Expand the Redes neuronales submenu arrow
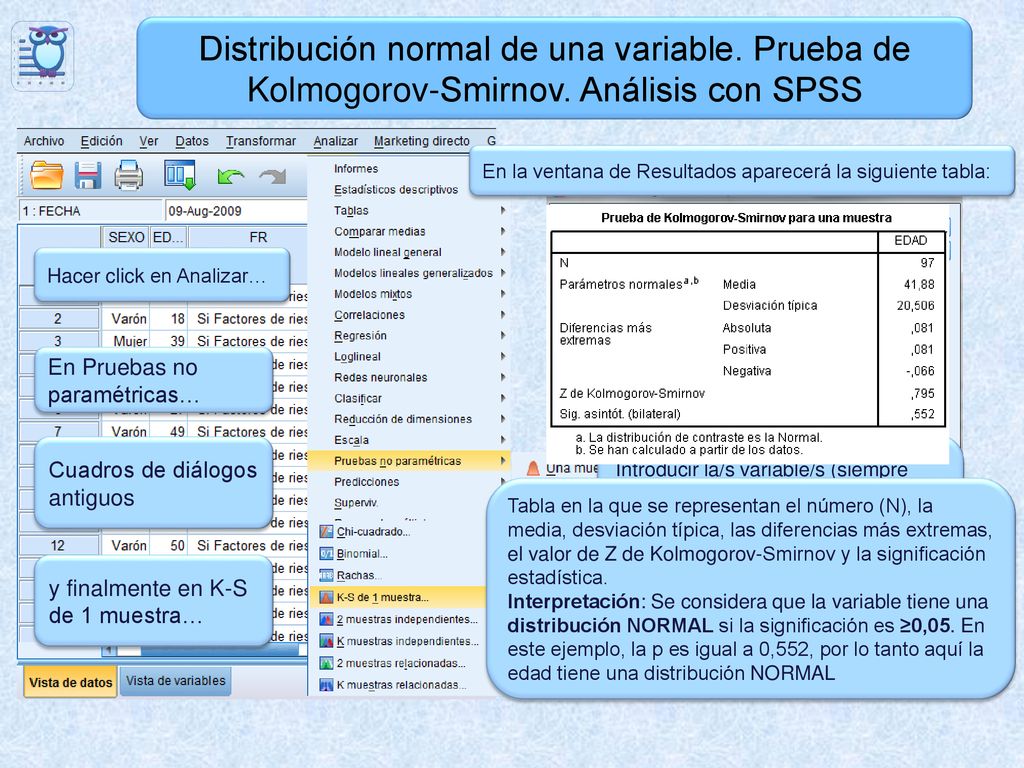This screenshot has height=768, width=1024. 503,377
